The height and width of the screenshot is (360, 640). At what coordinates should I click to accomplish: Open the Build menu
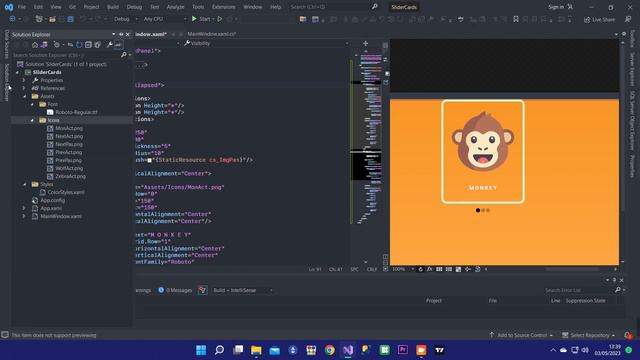pos(113,7)
